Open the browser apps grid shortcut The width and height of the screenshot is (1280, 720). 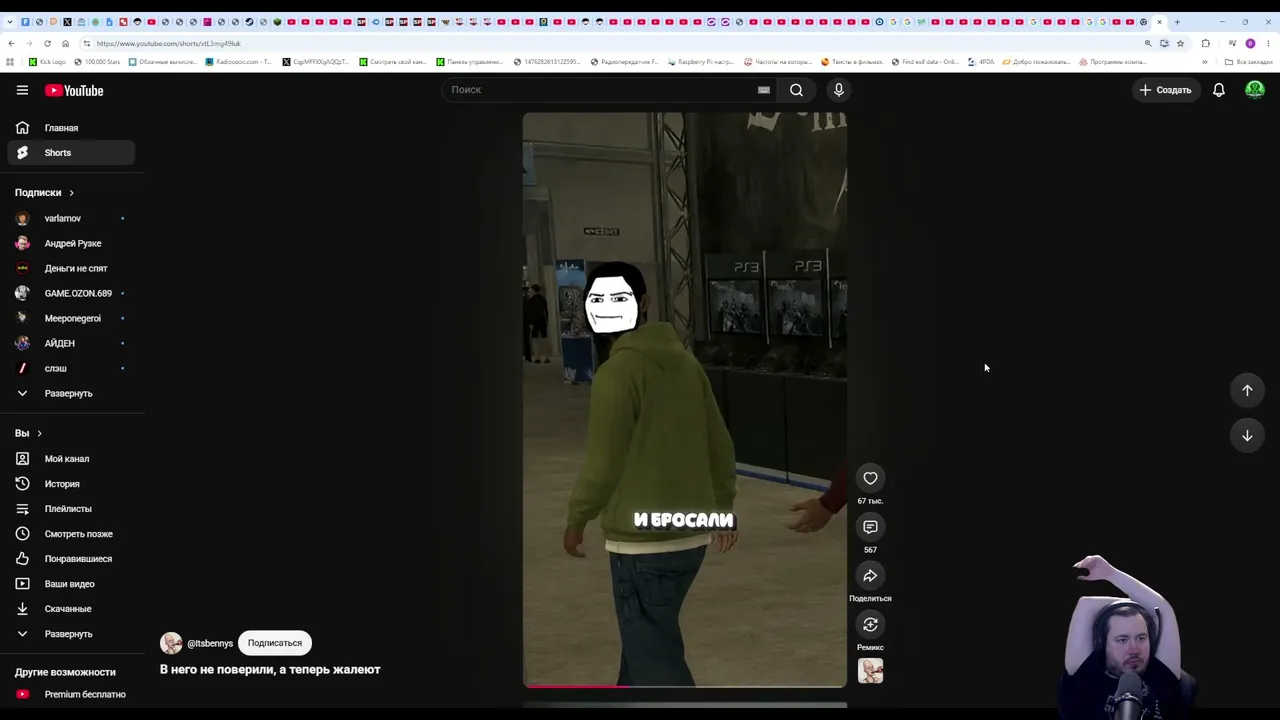point(10,62)
